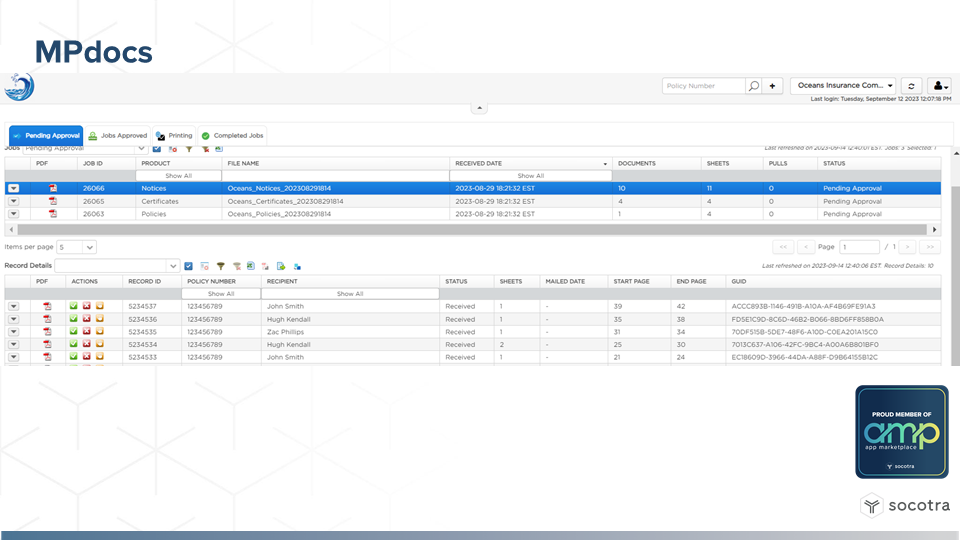Click scrollbar right arrow in jobs grid
This screenshot has width=960, height=540.
(934, 230)
